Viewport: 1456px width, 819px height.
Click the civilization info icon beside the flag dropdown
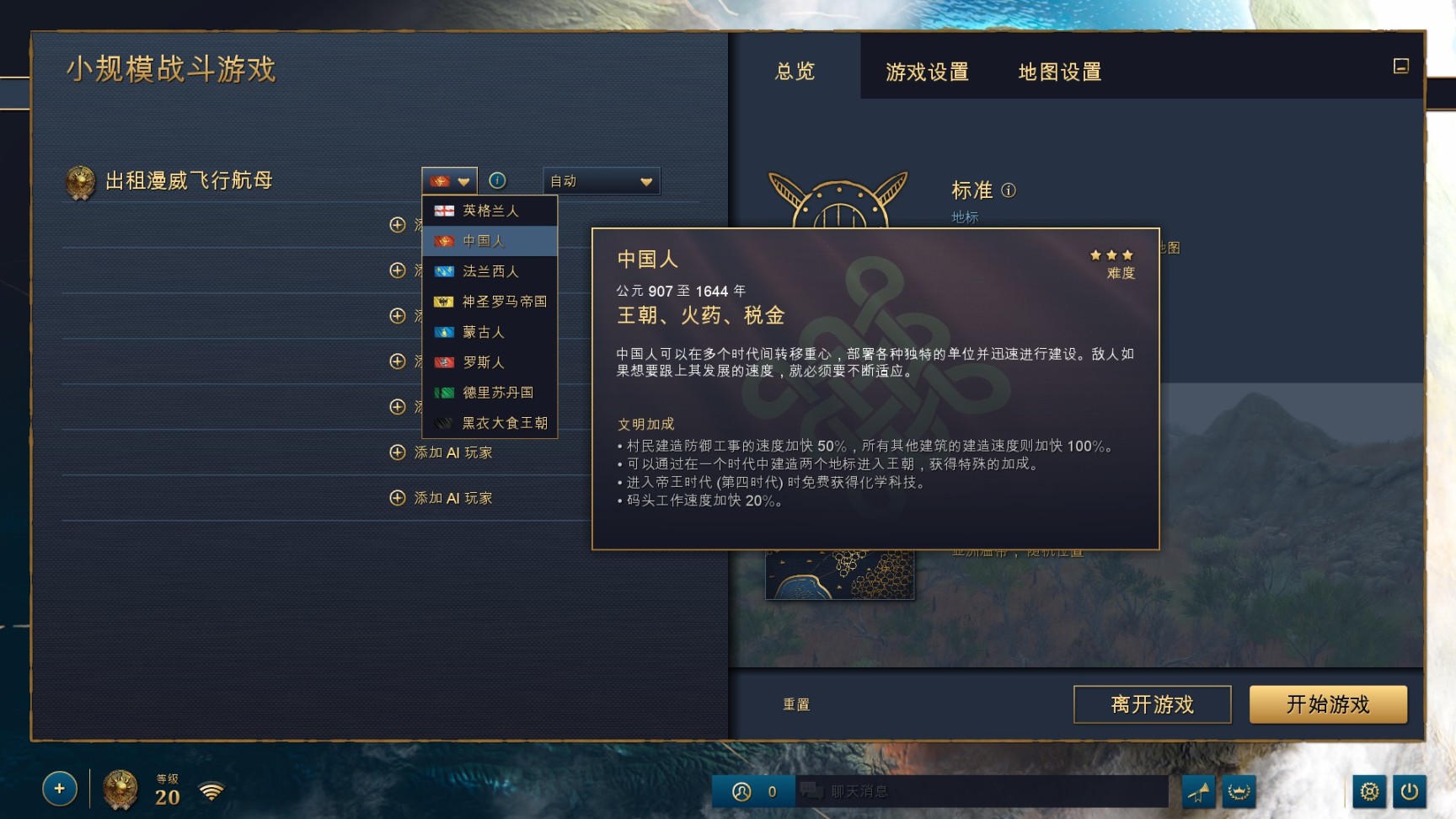(x=497, y=180)
